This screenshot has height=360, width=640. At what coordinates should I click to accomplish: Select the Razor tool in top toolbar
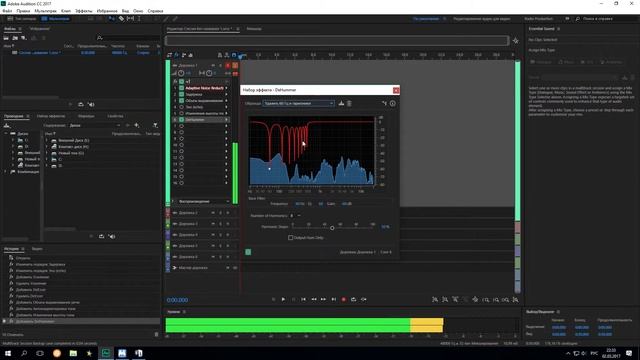point(121,19)
